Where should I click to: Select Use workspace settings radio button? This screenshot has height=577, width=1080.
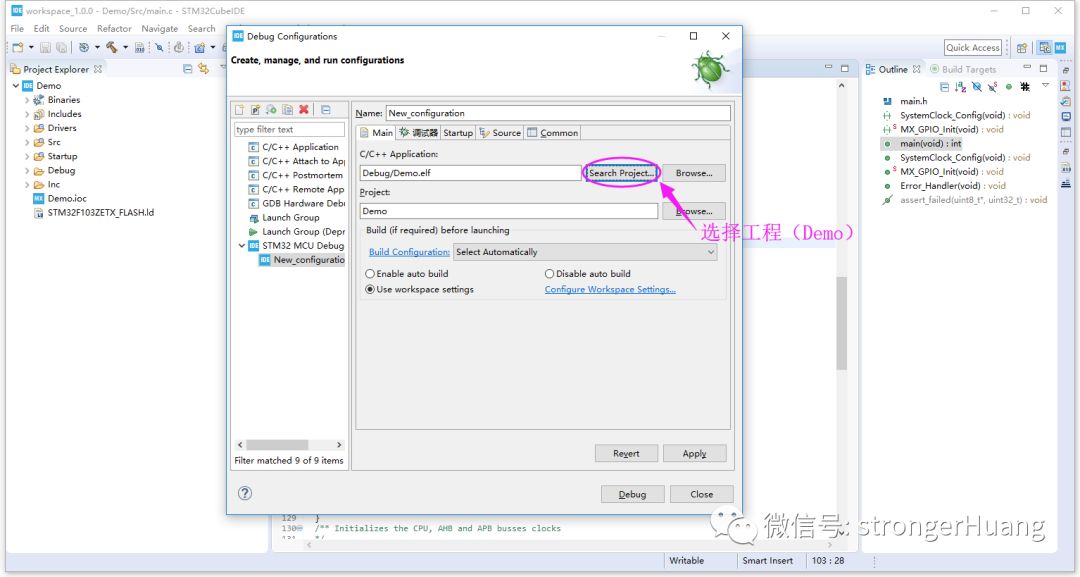tap(370, 290)
